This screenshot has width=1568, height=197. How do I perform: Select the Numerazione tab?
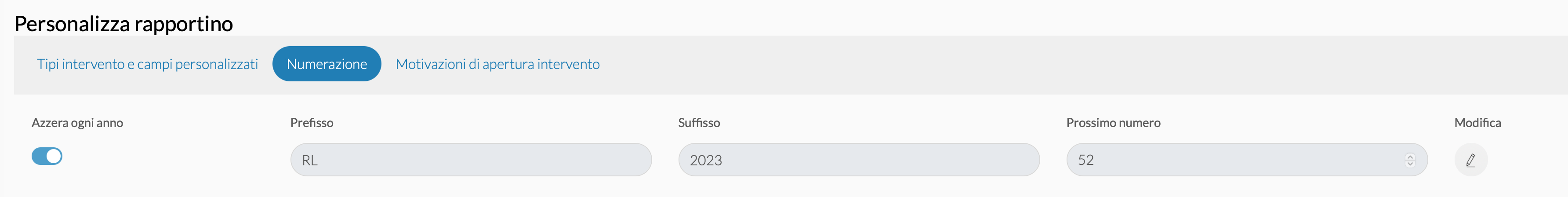tap(327, 64)
